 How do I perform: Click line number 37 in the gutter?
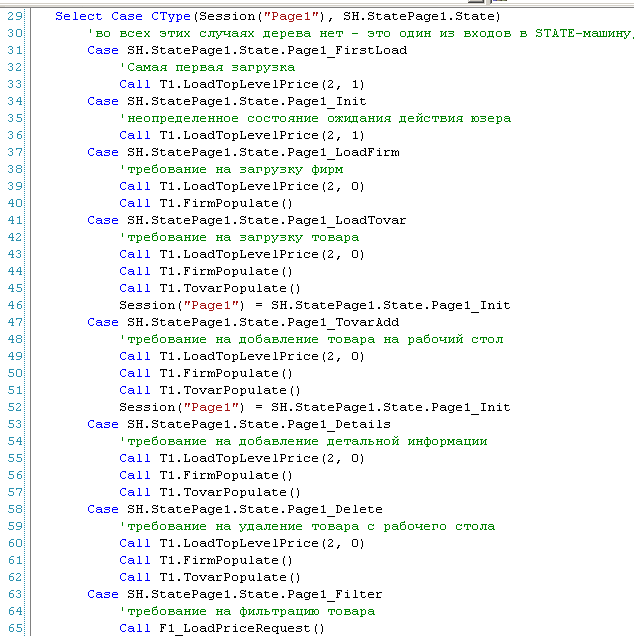[x=15, y=153]
